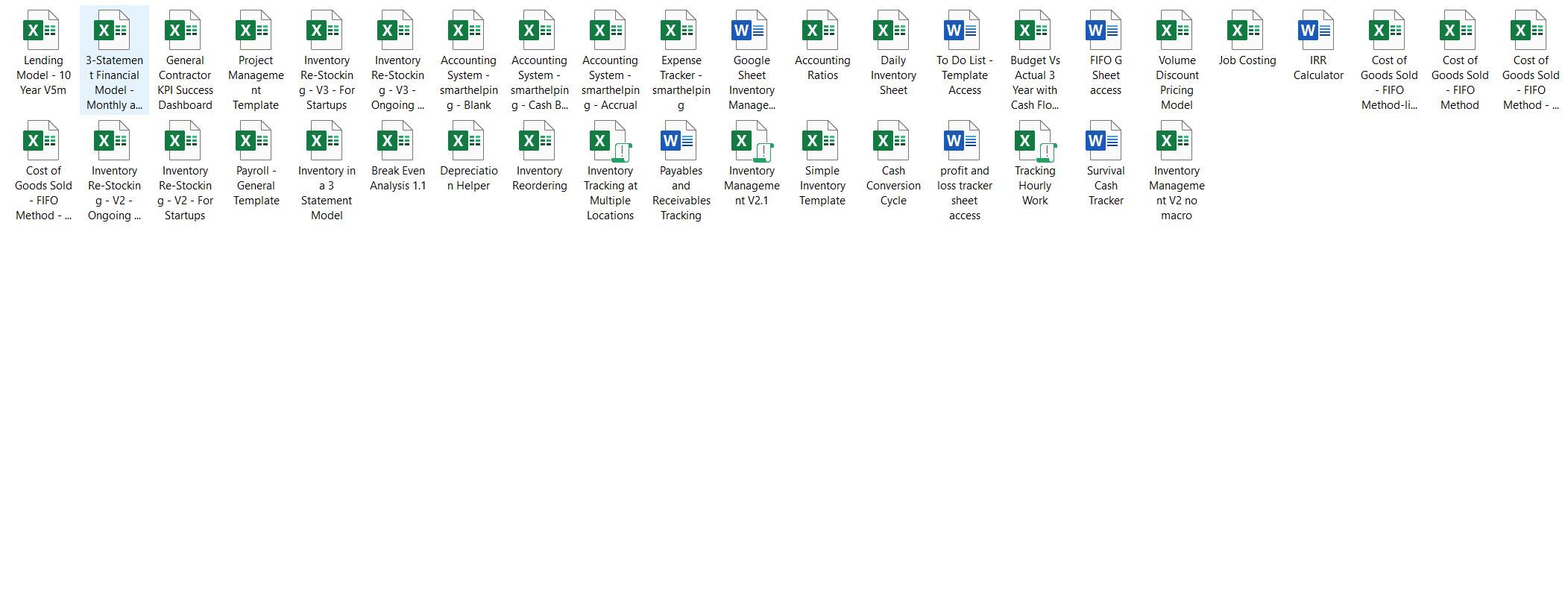Click the Daily Inventory Sheet file
Viewport: 1568px width, 616px height.
tap(892, 31)
